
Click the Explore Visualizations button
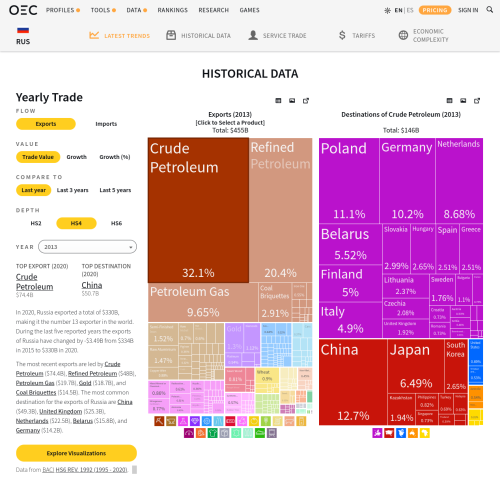pyautogui.click(x=76, y=453)
